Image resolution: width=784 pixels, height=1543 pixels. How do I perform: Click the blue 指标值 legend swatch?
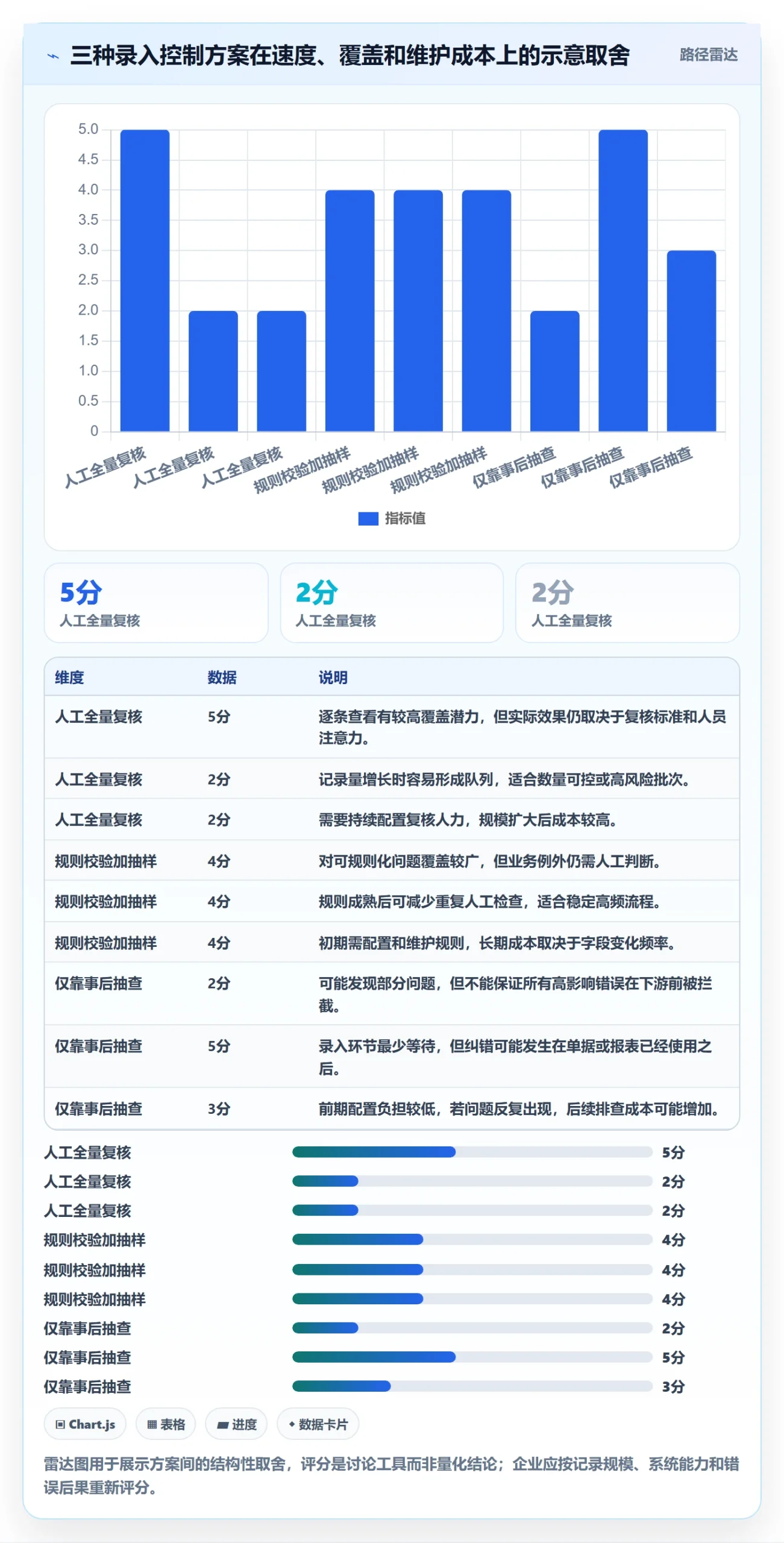pyautogui.click(x=368, y=518)
